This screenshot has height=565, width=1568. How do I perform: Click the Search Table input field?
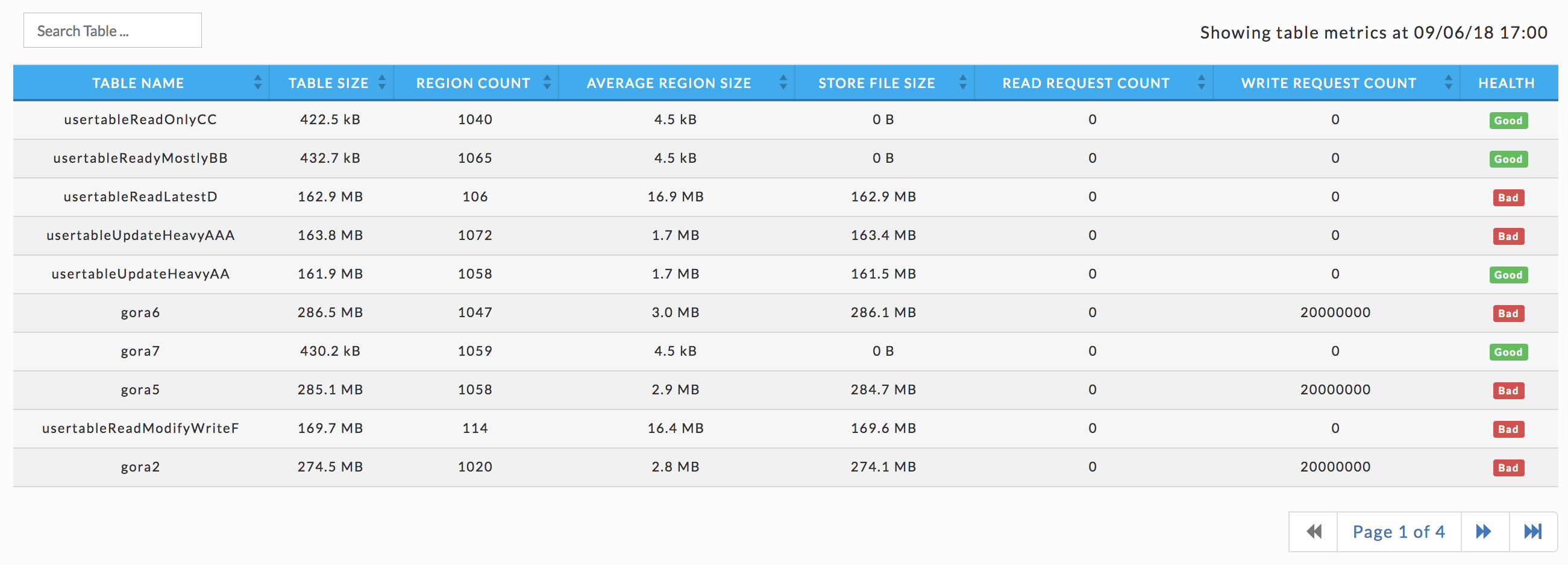click(113, 30)
